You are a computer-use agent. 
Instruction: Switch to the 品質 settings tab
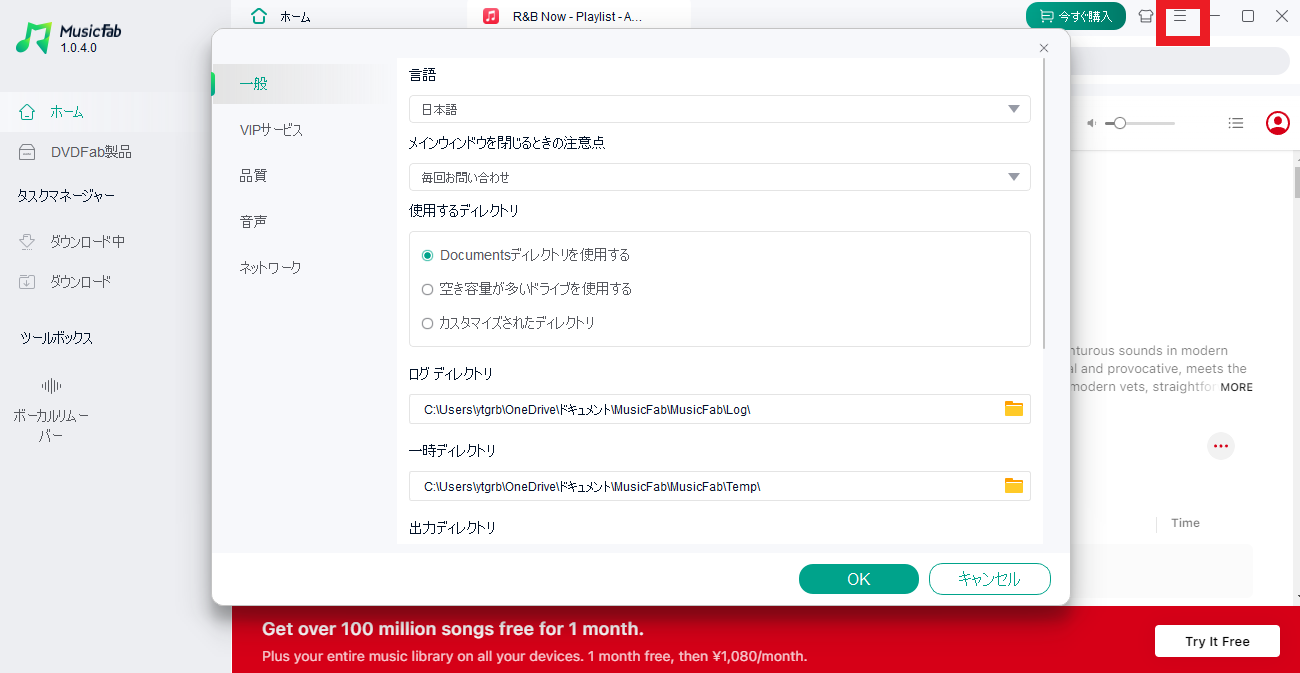253,176
